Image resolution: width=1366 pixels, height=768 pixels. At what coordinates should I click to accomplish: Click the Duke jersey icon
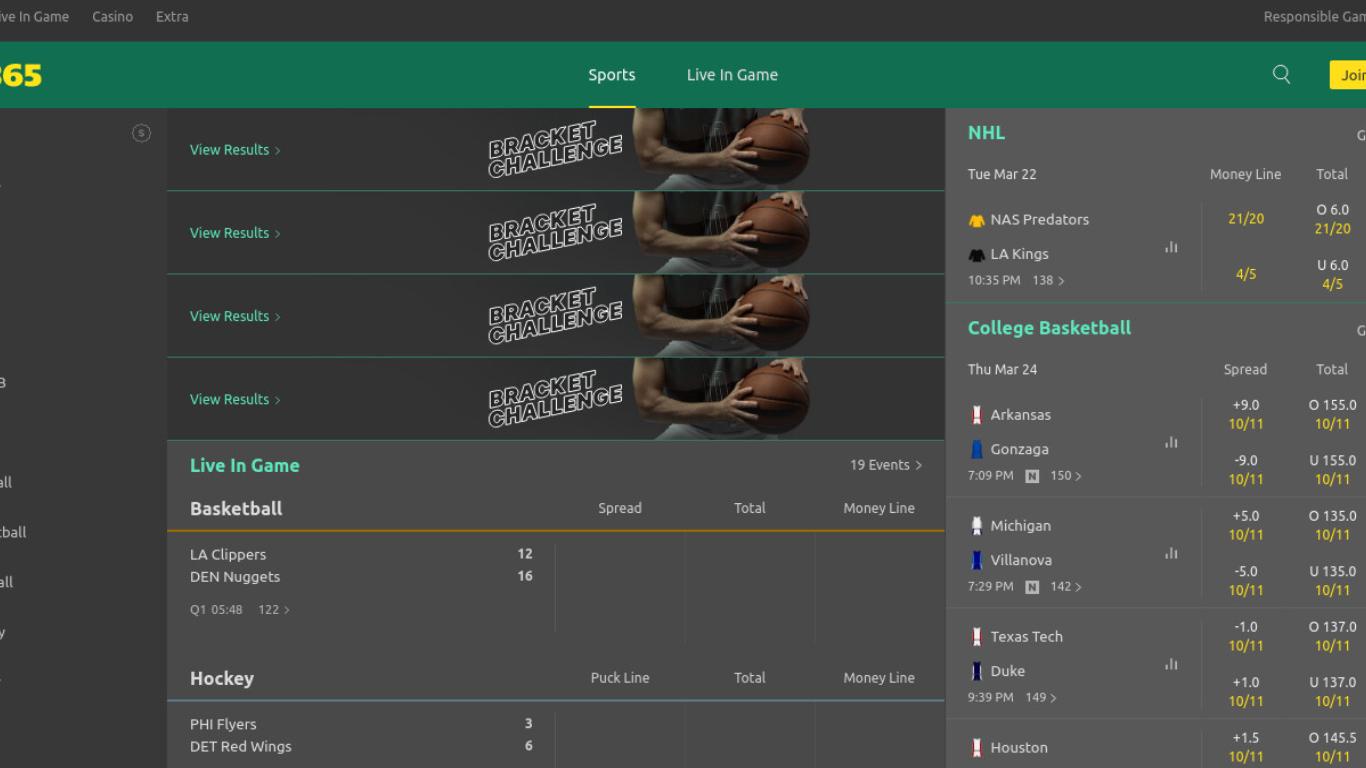pyautogui.click(x=977, y=671)
